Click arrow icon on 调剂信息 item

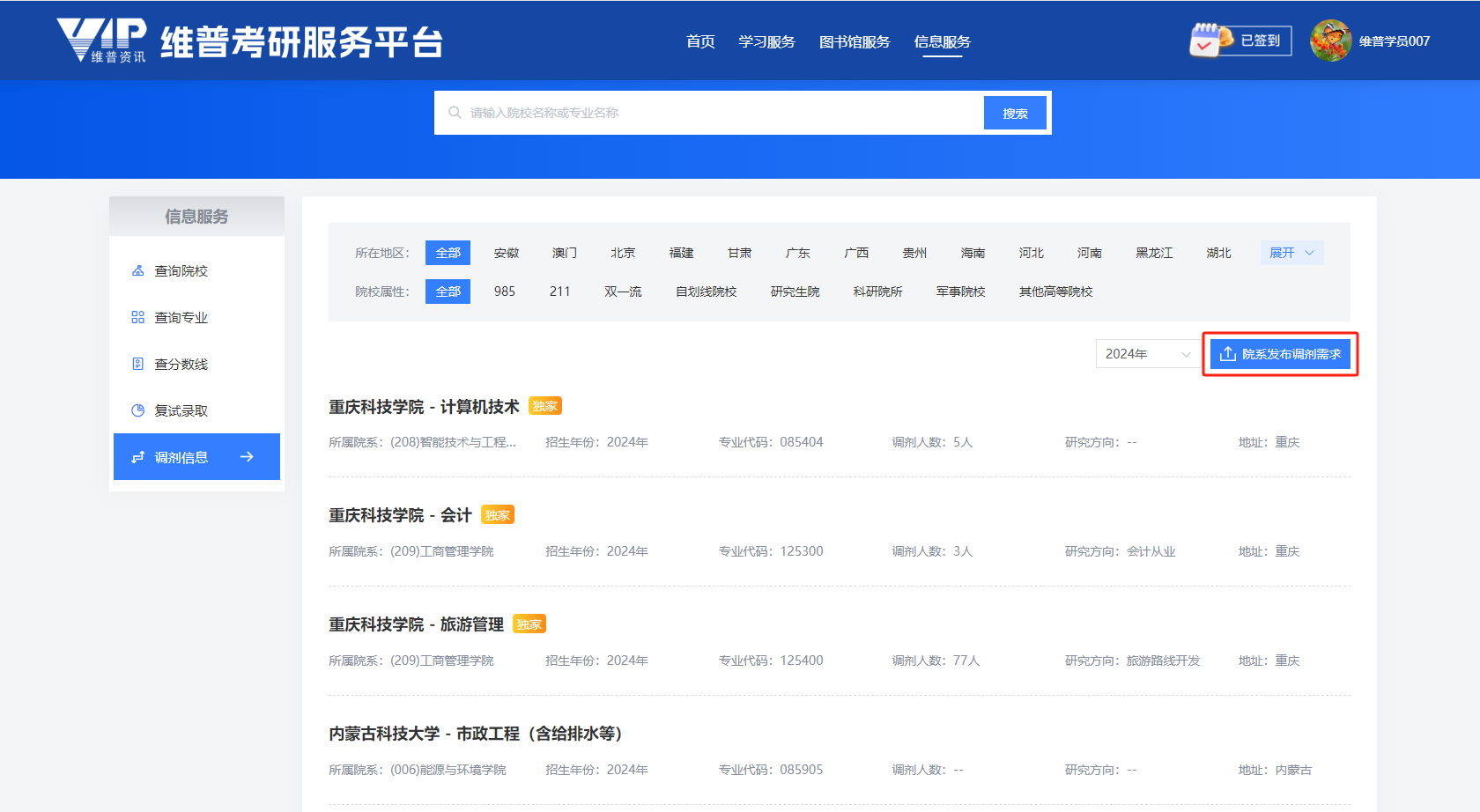(247, 456)
